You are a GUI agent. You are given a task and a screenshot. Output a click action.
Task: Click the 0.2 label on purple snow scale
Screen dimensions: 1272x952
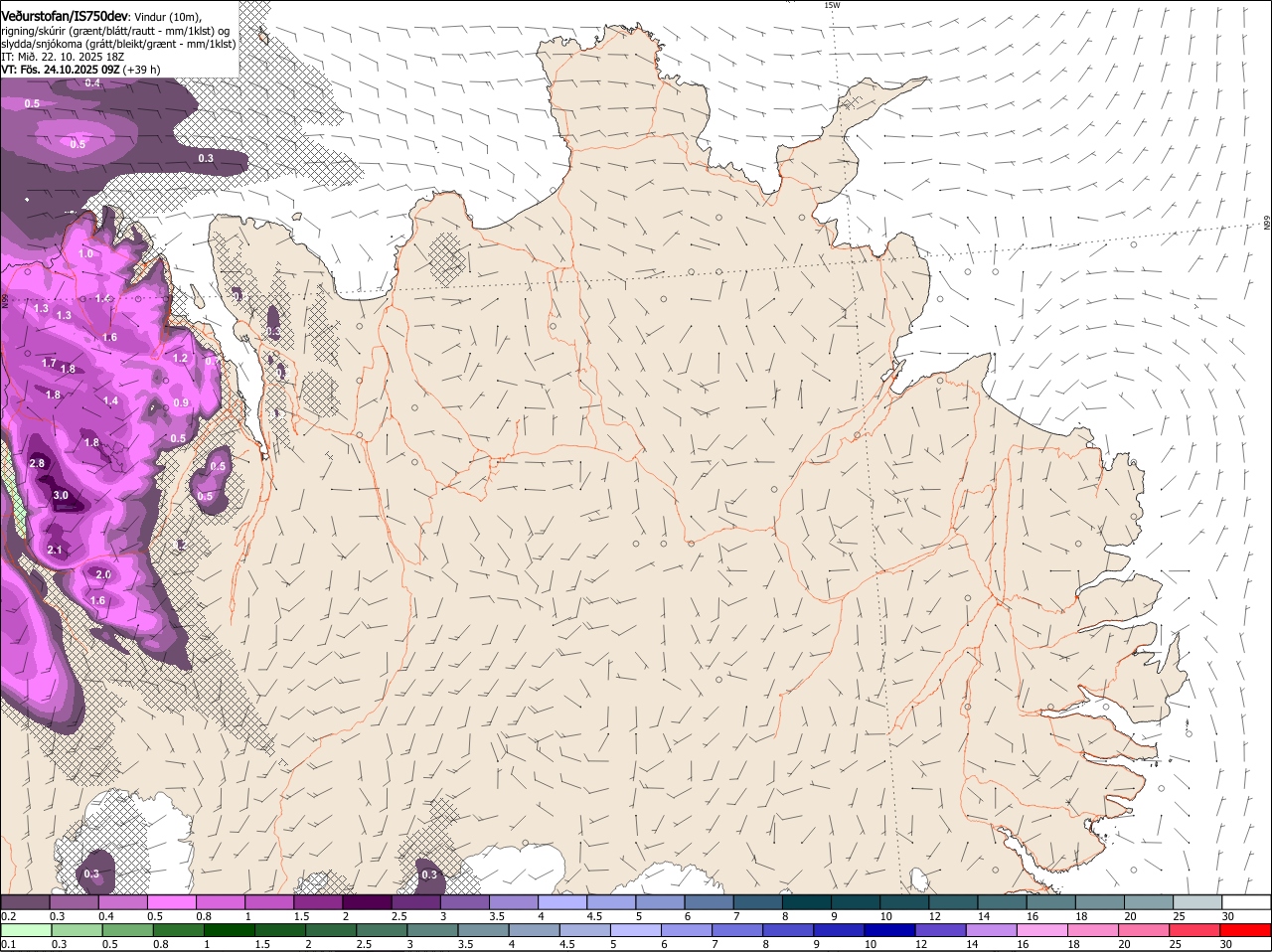coord(8,915)
